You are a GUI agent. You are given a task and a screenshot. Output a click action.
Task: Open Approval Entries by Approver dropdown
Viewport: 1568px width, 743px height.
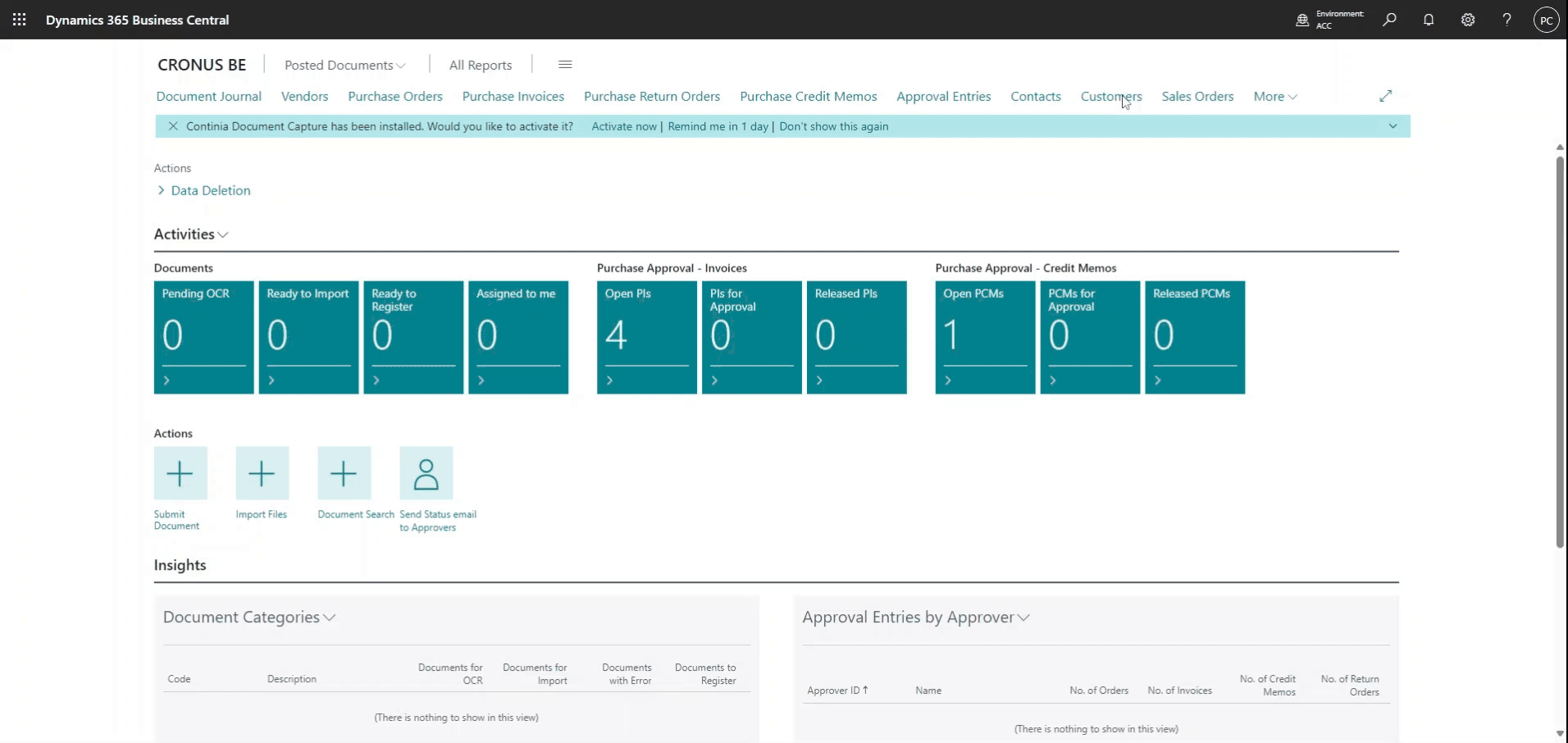click(916, 618)
